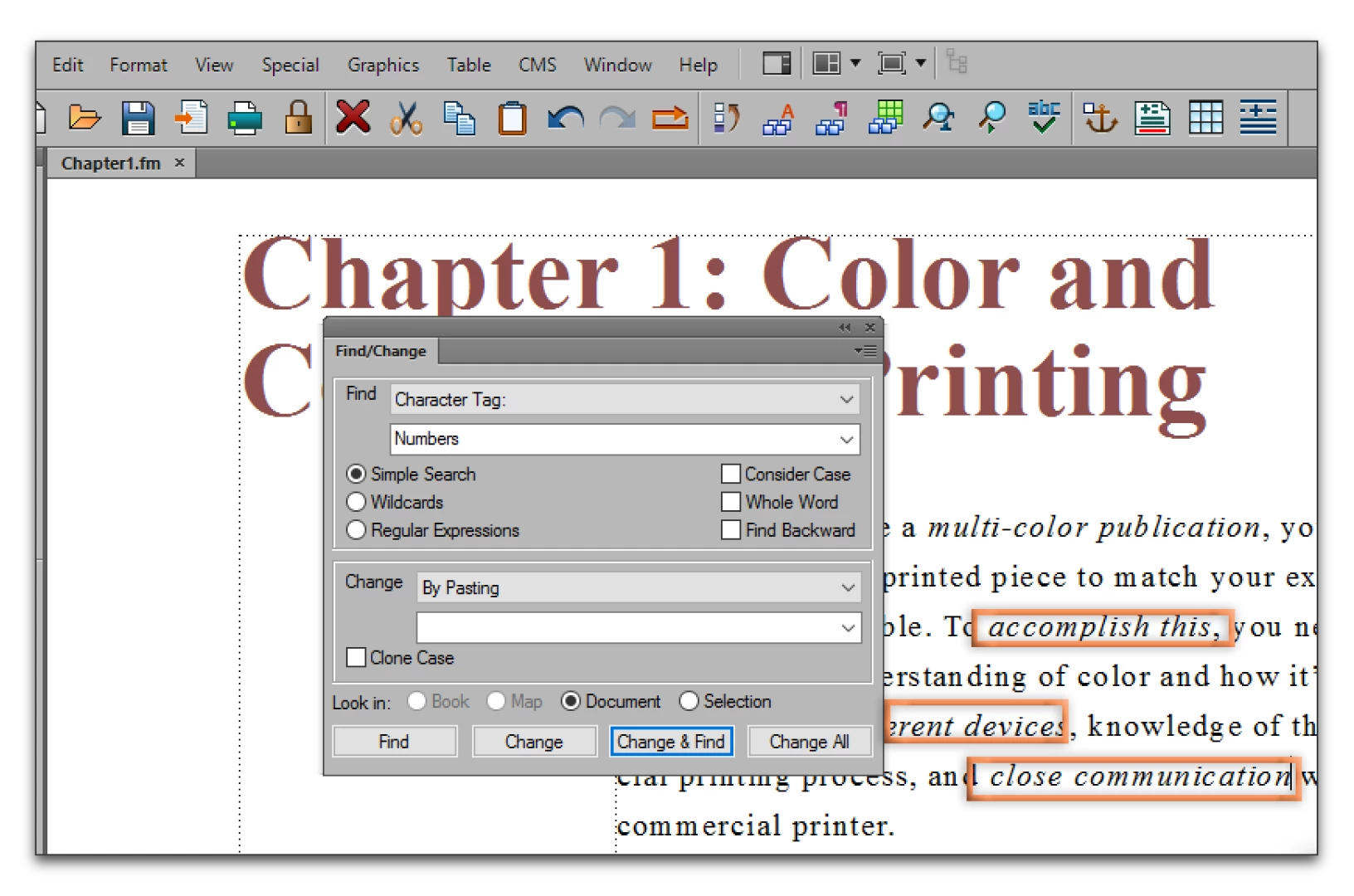Image resolution: width=1354 pixels, height=896 pixels.
Task: Close the Chapter1.fm tab
Action: tap(179, 163)
